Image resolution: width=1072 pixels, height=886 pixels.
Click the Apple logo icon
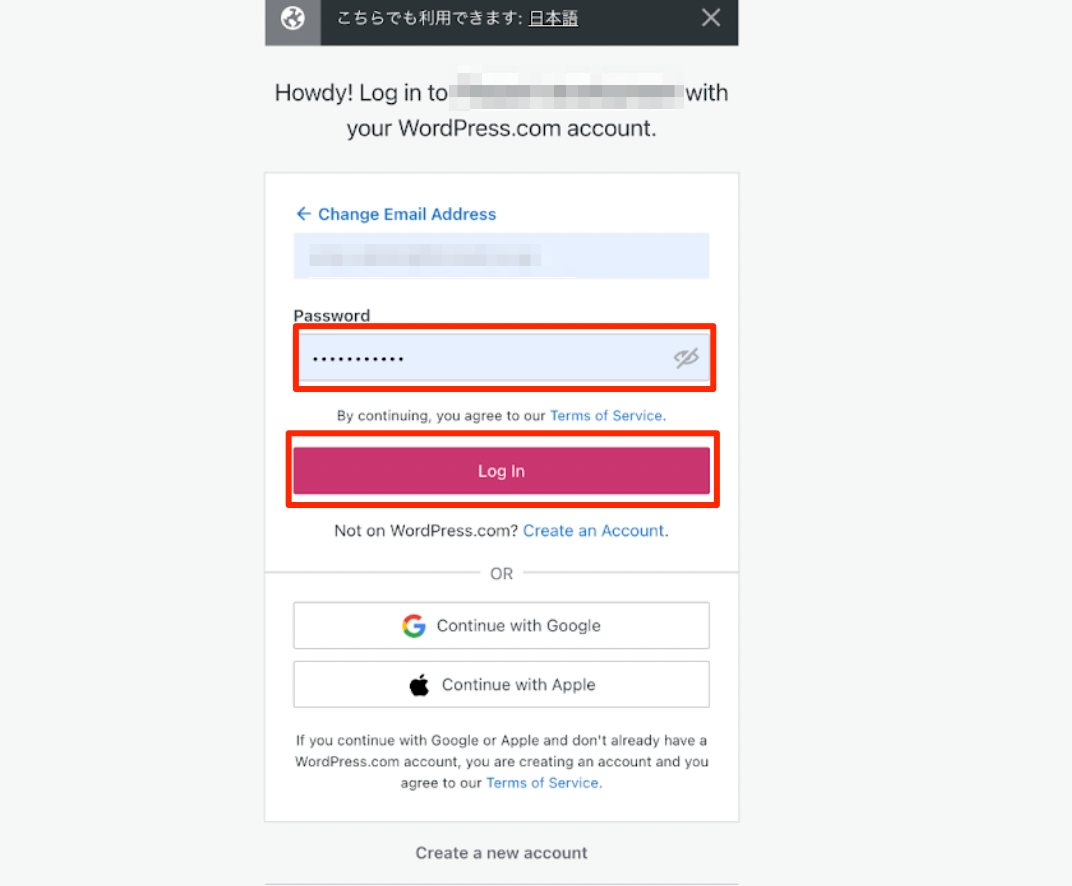[x=419, y=685]
